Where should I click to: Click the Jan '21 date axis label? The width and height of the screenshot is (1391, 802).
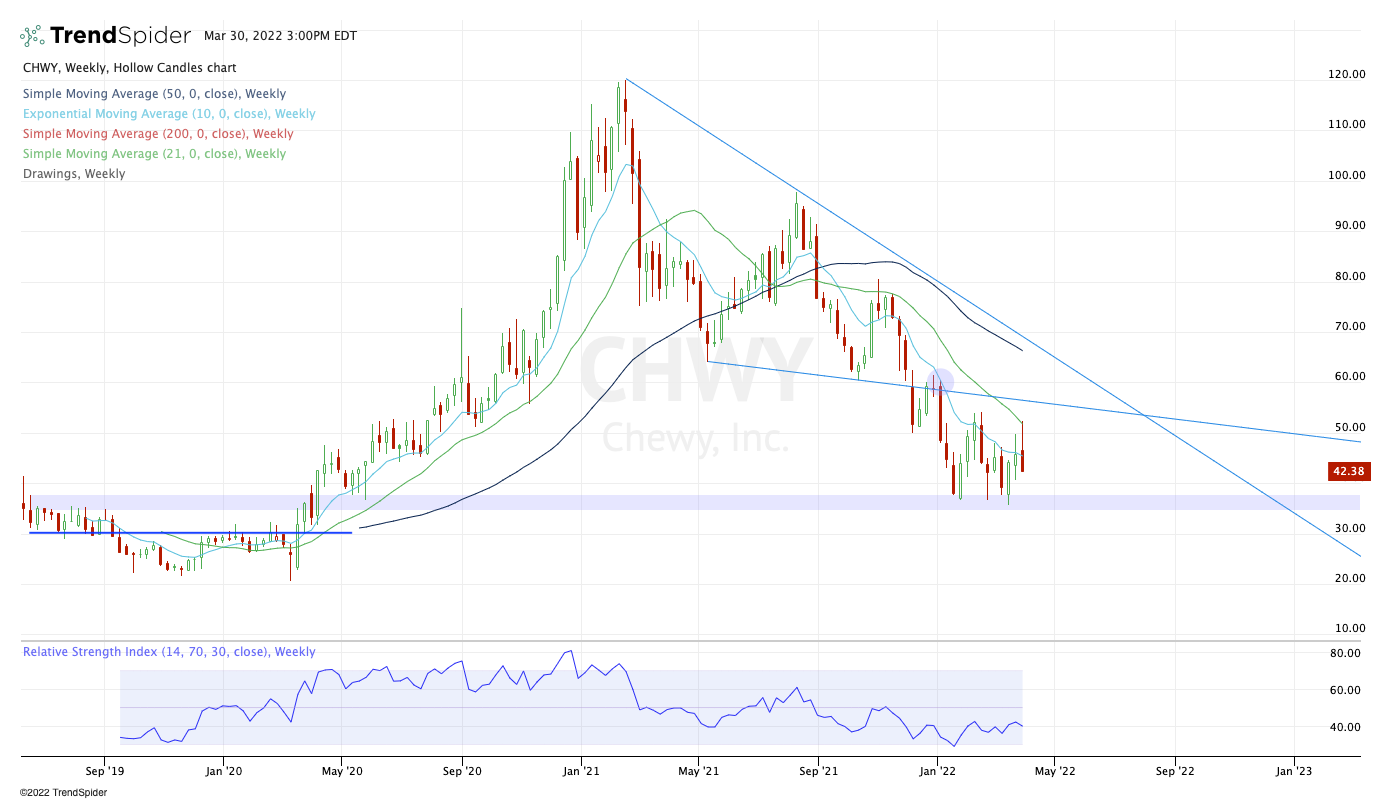[580, 772]
